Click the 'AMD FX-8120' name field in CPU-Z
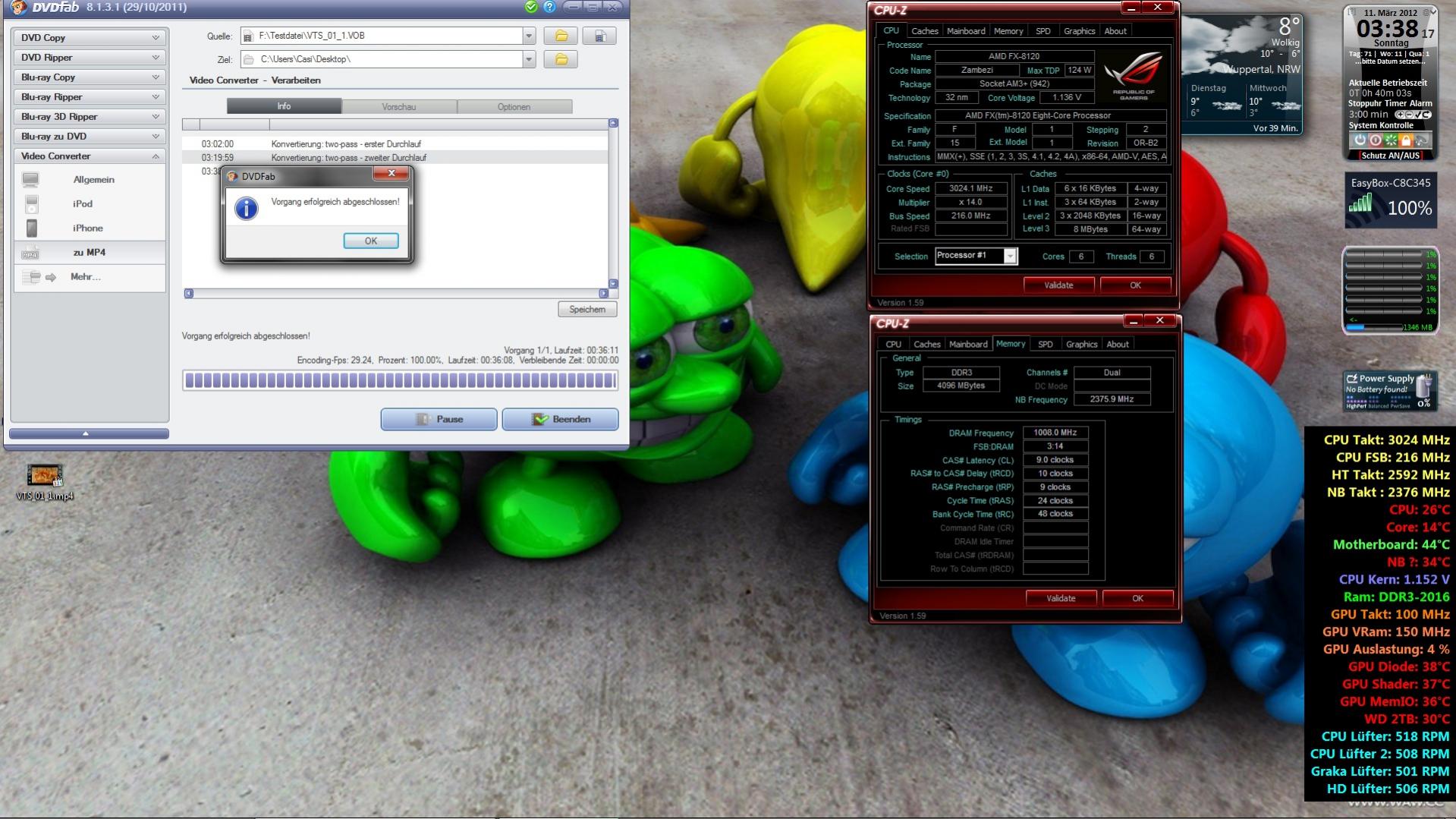The image size is (1456, 819). (1014, 57)
